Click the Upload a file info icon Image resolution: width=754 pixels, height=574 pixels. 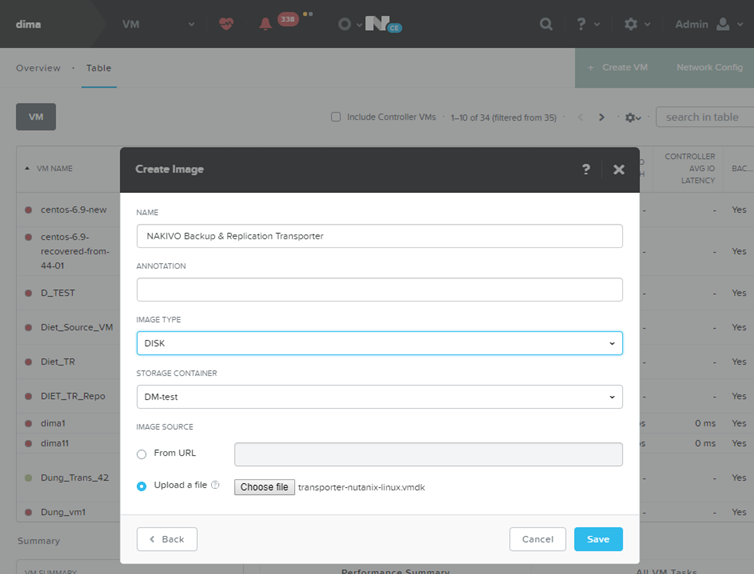(215, 486)
